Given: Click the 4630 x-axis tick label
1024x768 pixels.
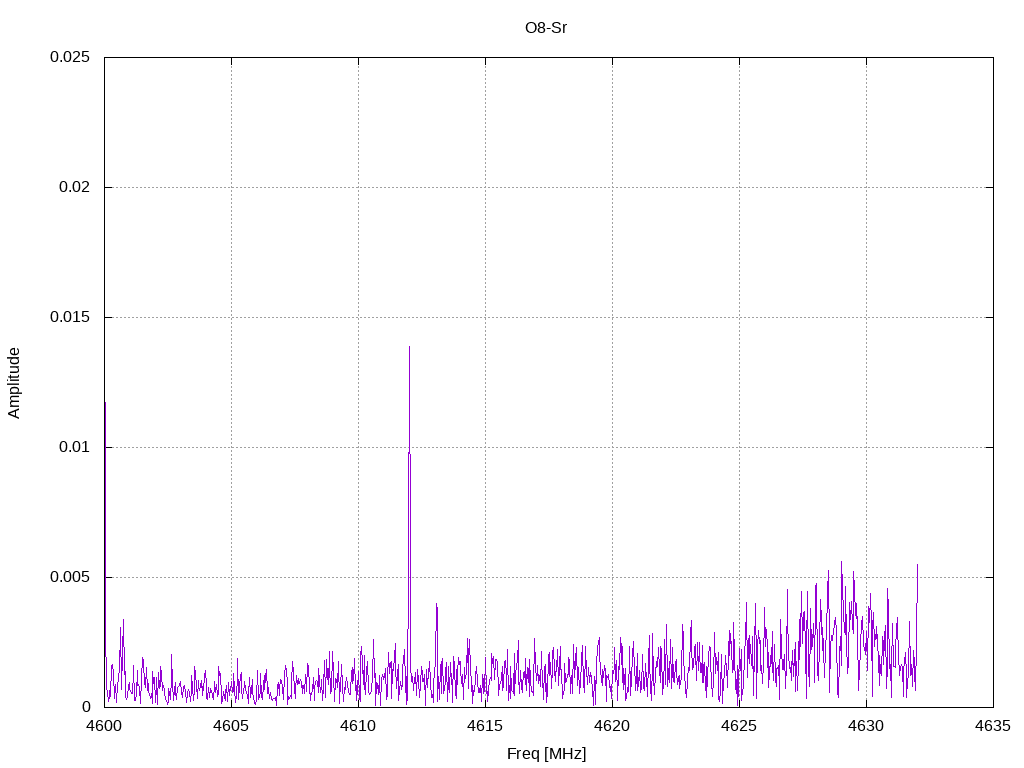Looking at the screenshot, I should tap(867, 726).
